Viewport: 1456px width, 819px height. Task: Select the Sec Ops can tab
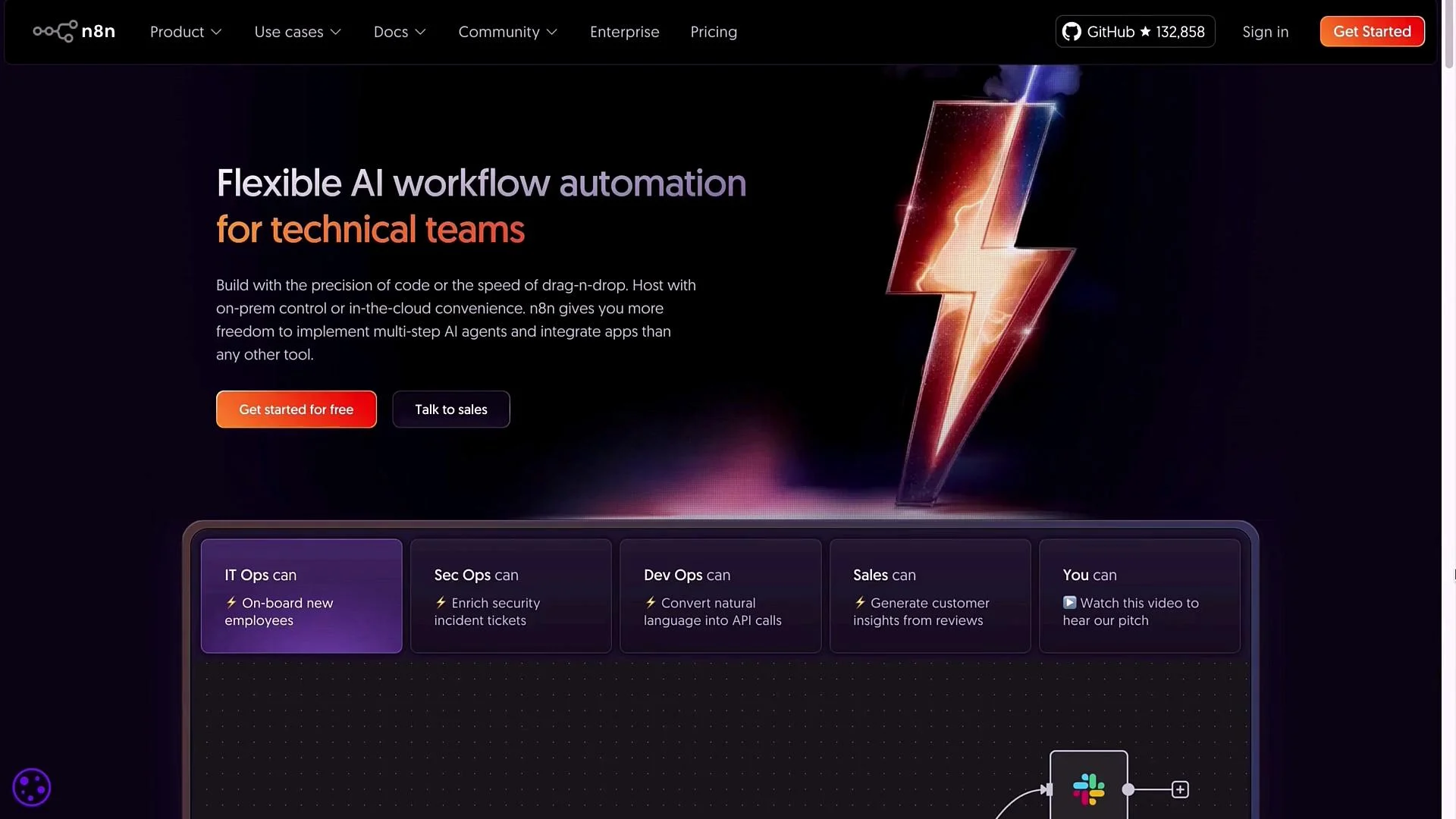click(510, 596)
